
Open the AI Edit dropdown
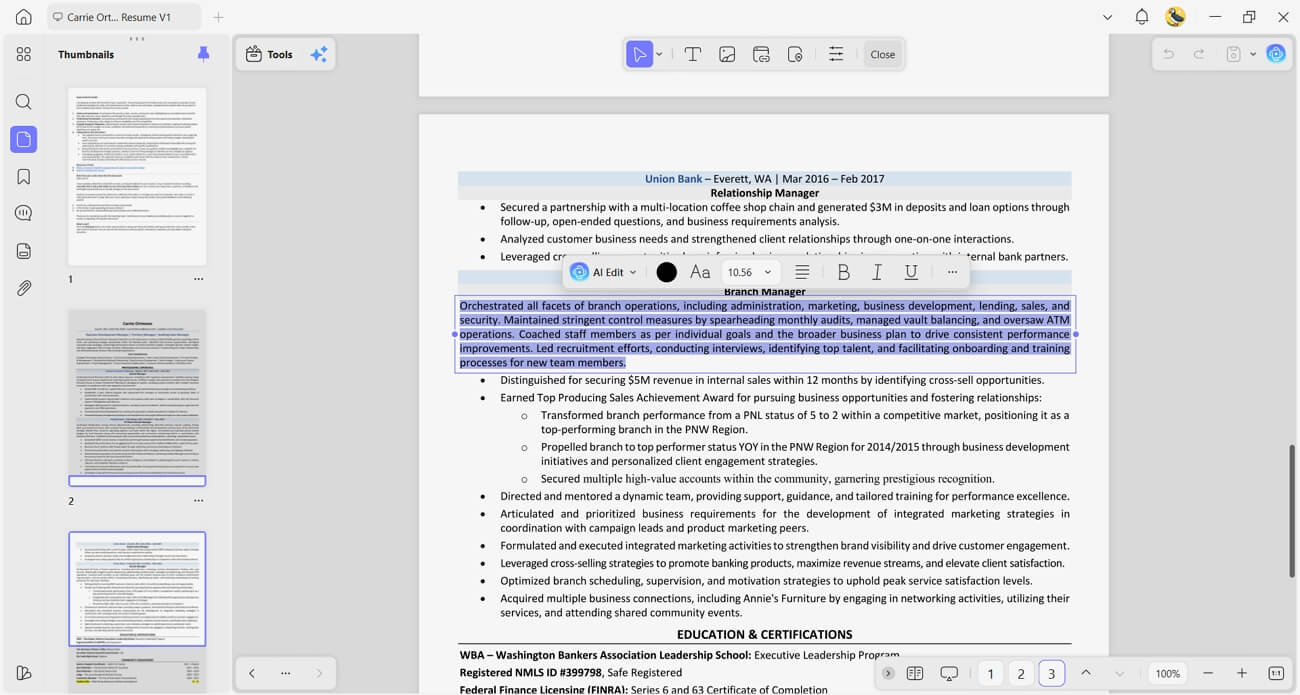click(x=603, y=272)
